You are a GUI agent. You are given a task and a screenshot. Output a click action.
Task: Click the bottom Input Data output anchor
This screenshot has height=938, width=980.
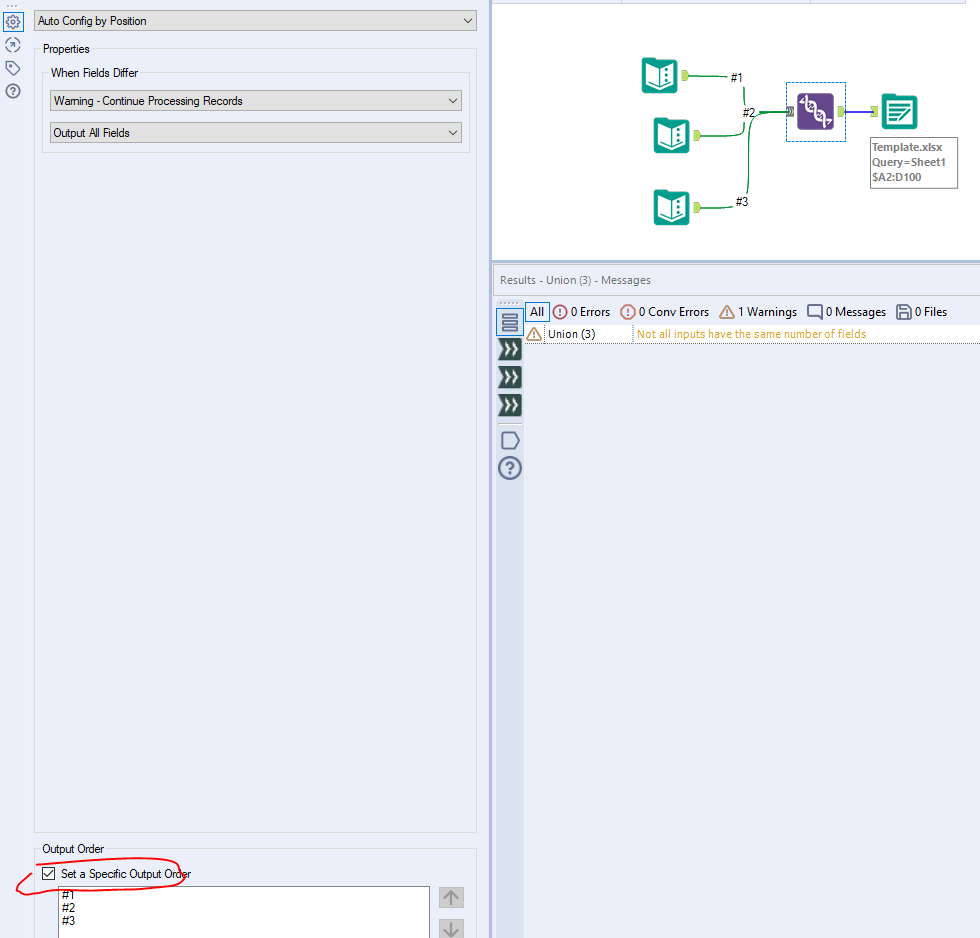coord(697,207)
